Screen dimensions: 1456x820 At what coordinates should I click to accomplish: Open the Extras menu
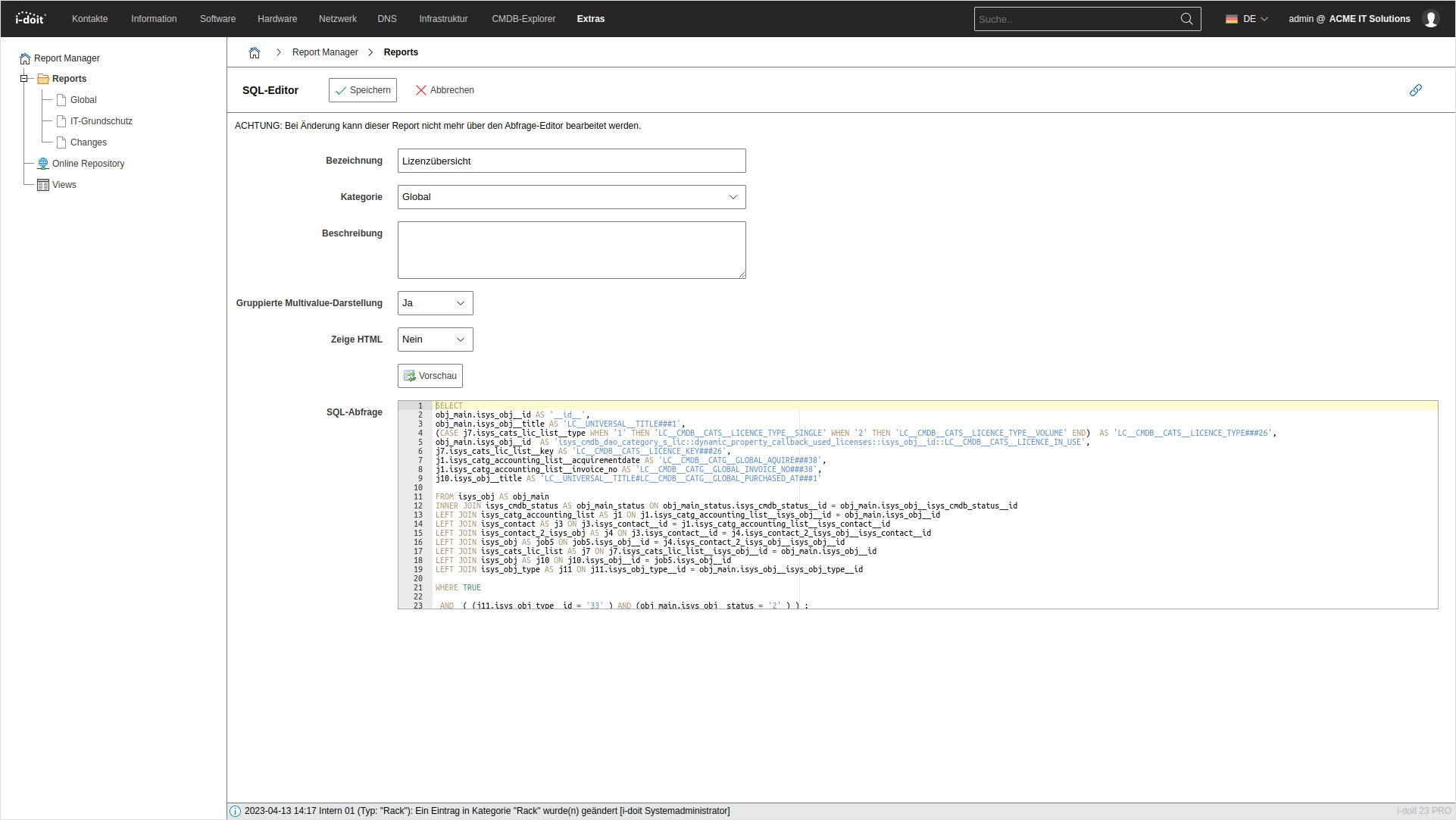tap(590, 19)
